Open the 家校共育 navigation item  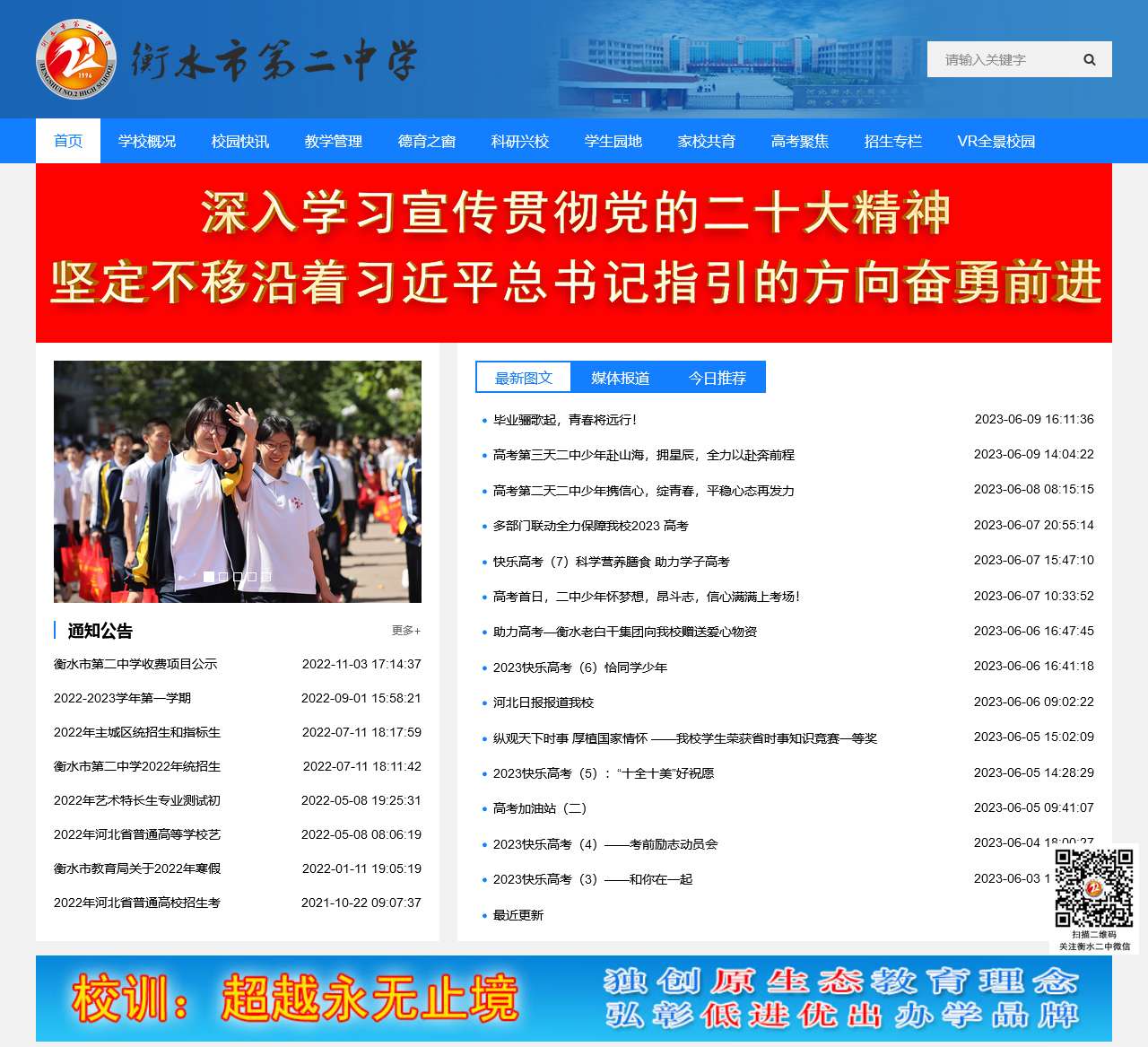coord(707,141)
